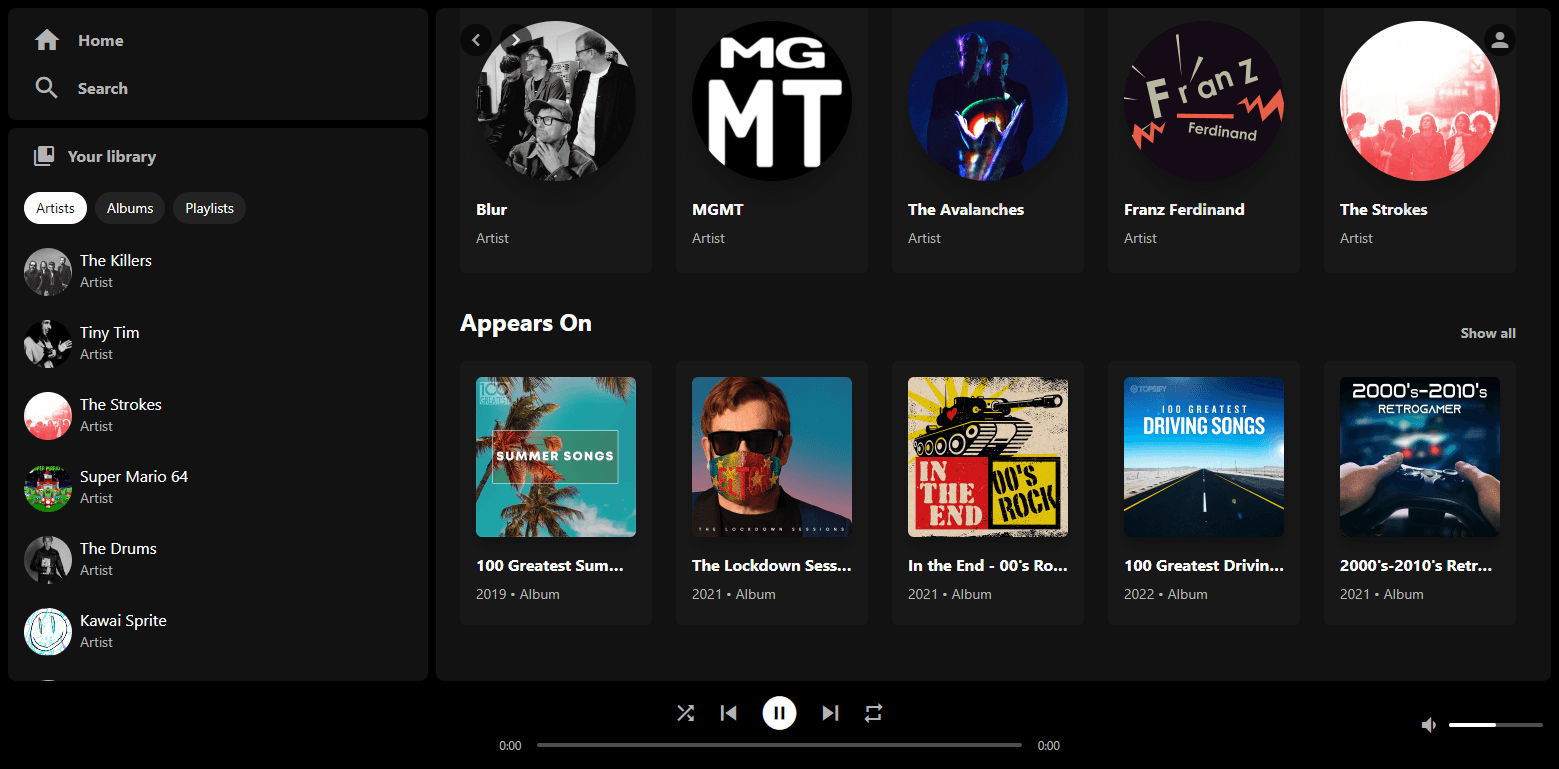This screenshot has height=769, width=1559.
Task: Go back with the left arrow button
Action: coord(476,40)
